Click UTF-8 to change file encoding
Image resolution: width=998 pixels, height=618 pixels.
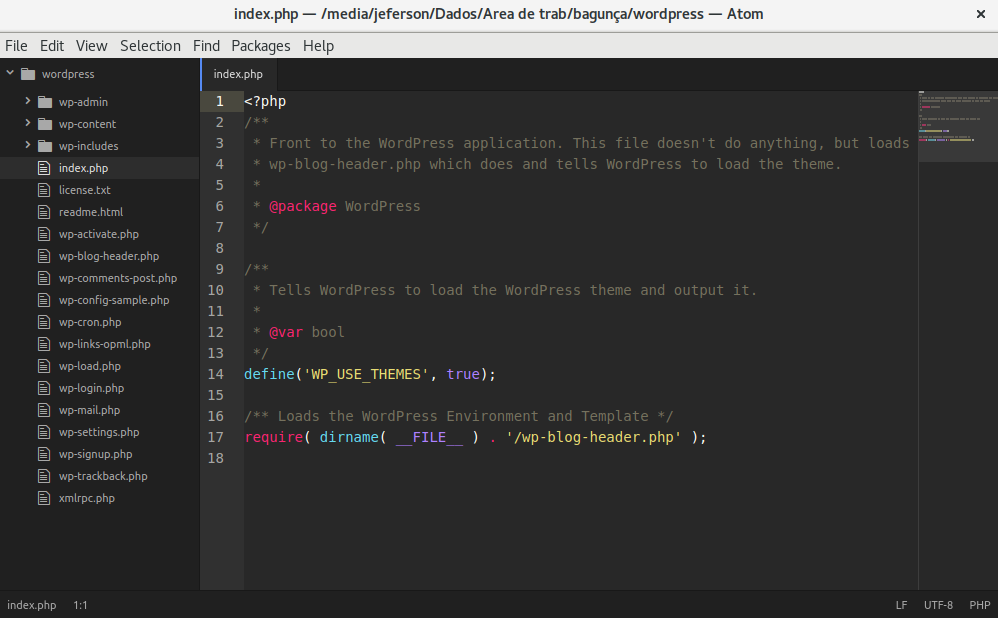click(938, 605)
